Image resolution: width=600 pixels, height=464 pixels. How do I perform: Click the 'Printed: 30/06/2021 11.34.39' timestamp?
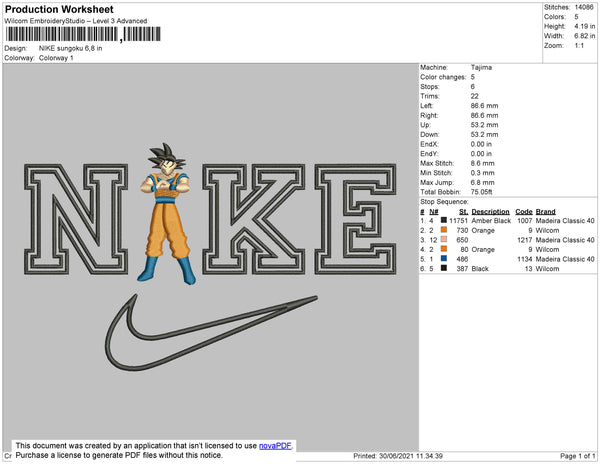[x=398, y=456]
